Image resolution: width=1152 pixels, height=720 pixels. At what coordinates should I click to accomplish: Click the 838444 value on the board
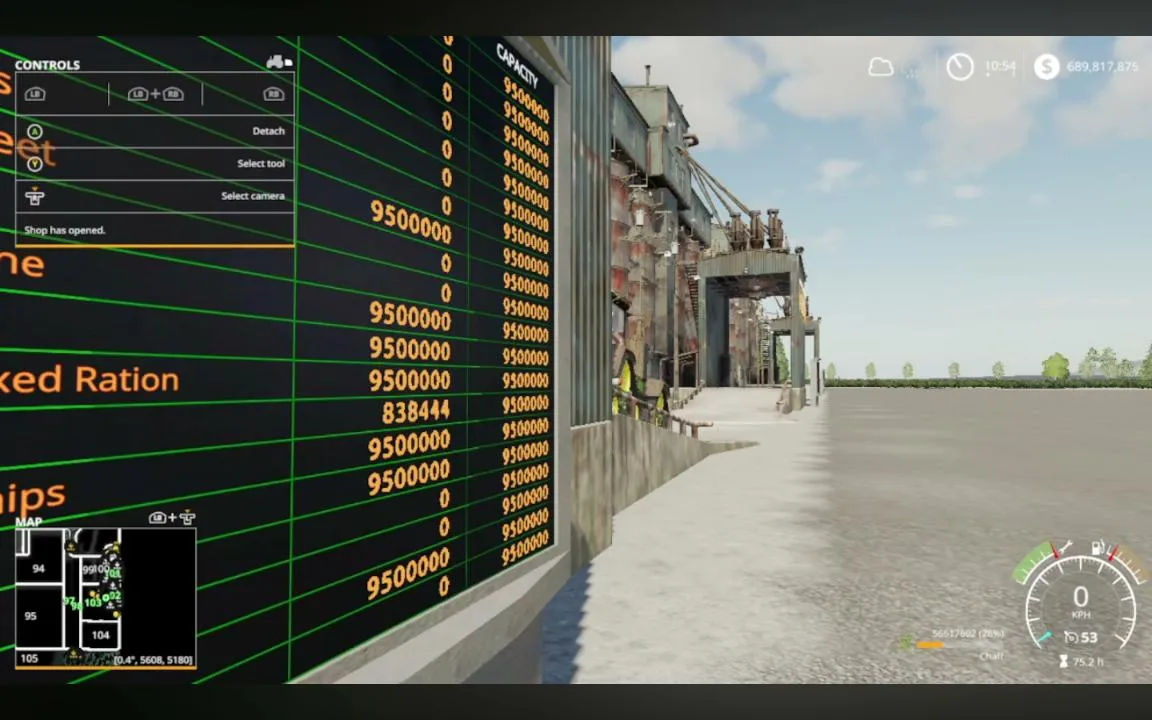(416, 410)
